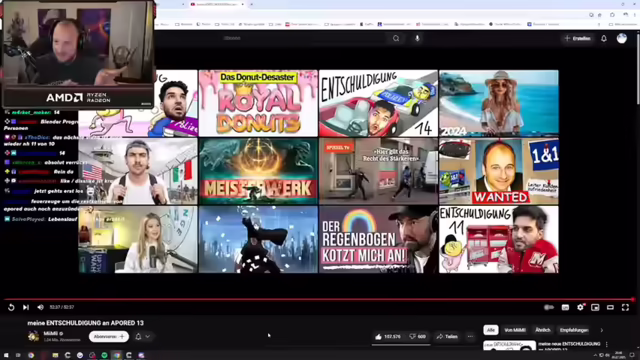
Task: Skip to the next video
Action: [x=26, y=307]
